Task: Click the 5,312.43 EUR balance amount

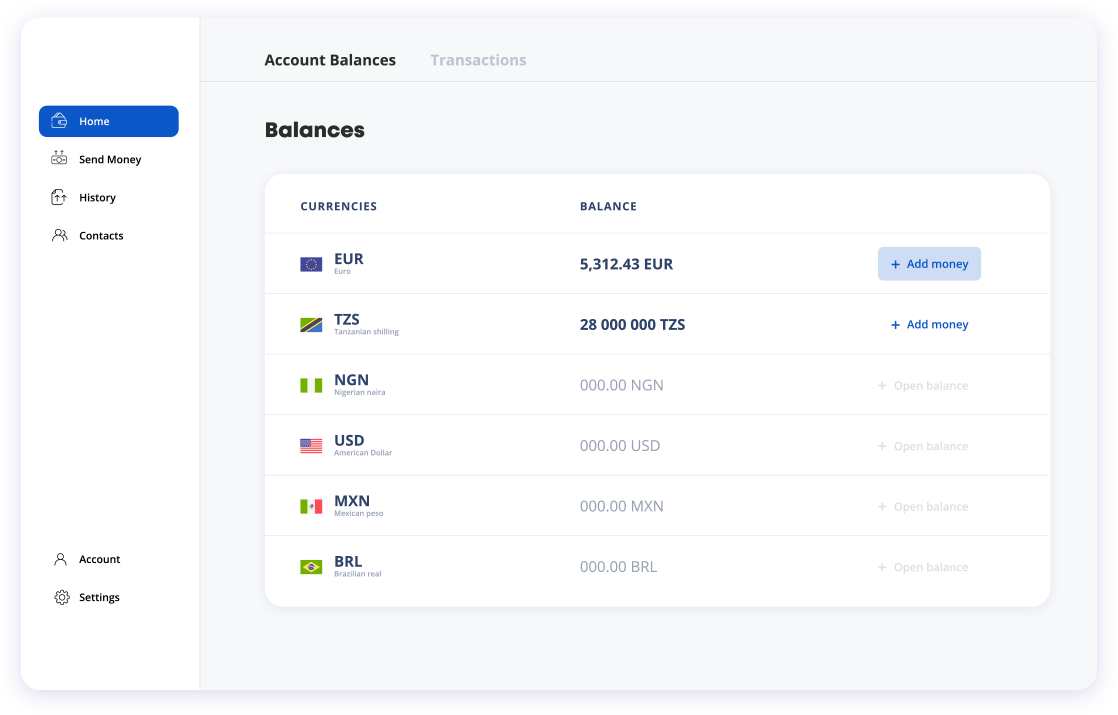Action: coord(626,265)
